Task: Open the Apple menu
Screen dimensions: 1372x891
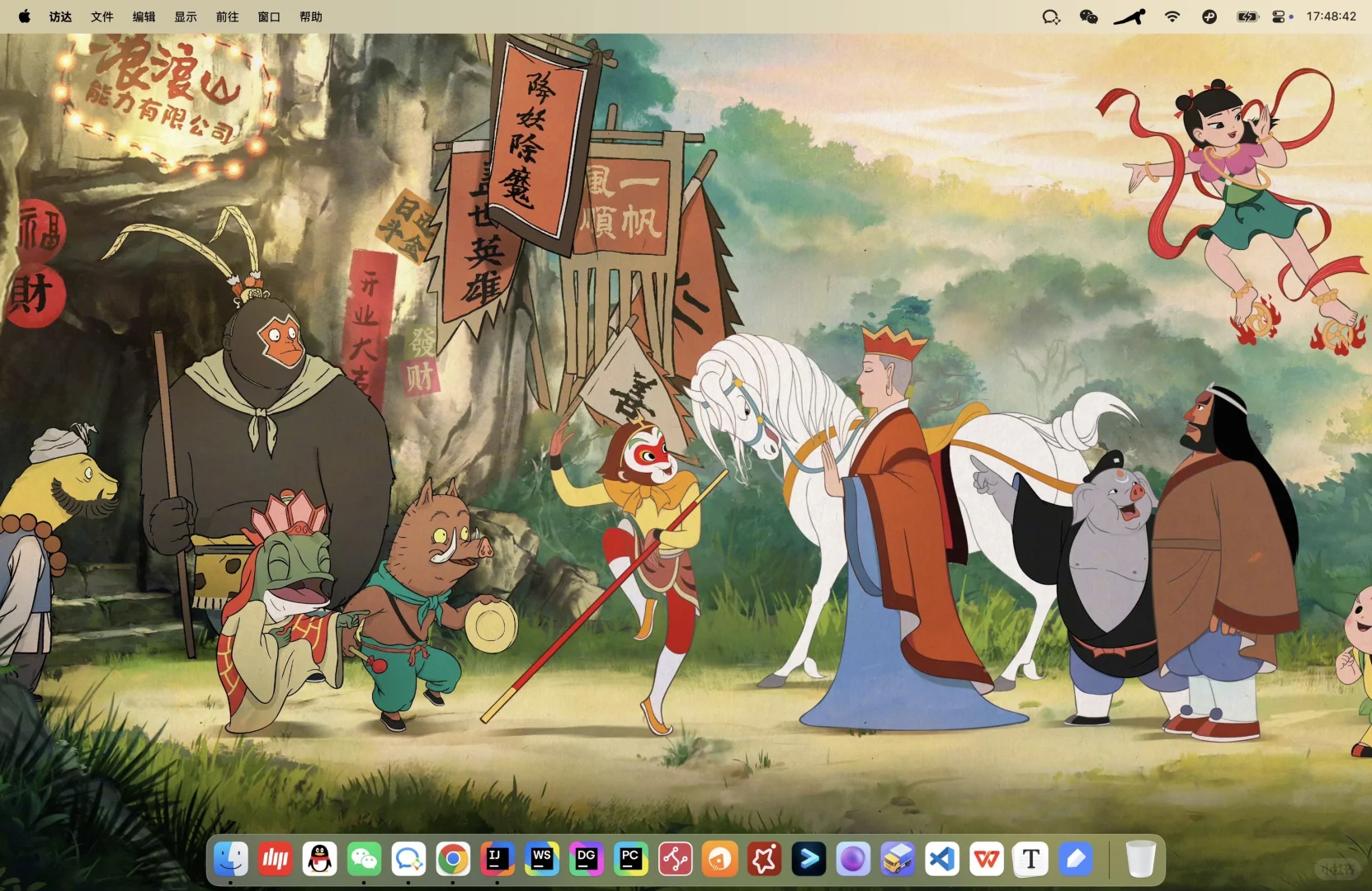Action: point(24,16)
